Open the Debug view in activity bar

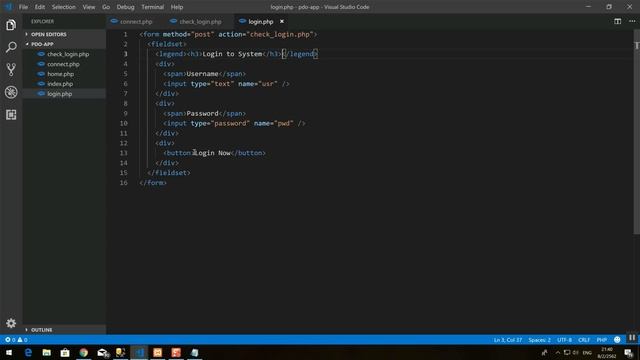click(x=11, y=92)
